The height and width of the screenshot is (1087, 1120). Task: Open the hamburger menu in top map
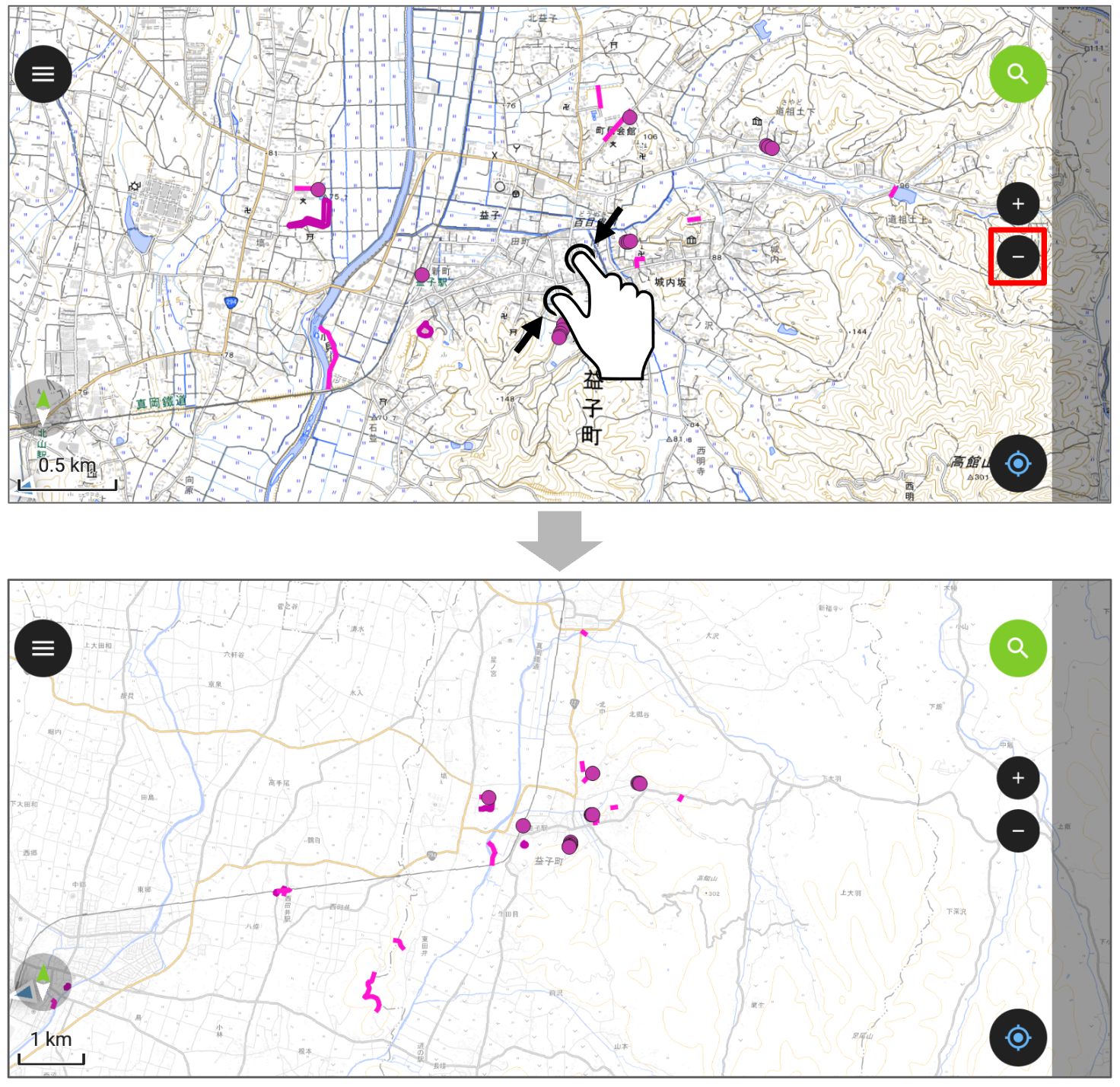[43, 74]
